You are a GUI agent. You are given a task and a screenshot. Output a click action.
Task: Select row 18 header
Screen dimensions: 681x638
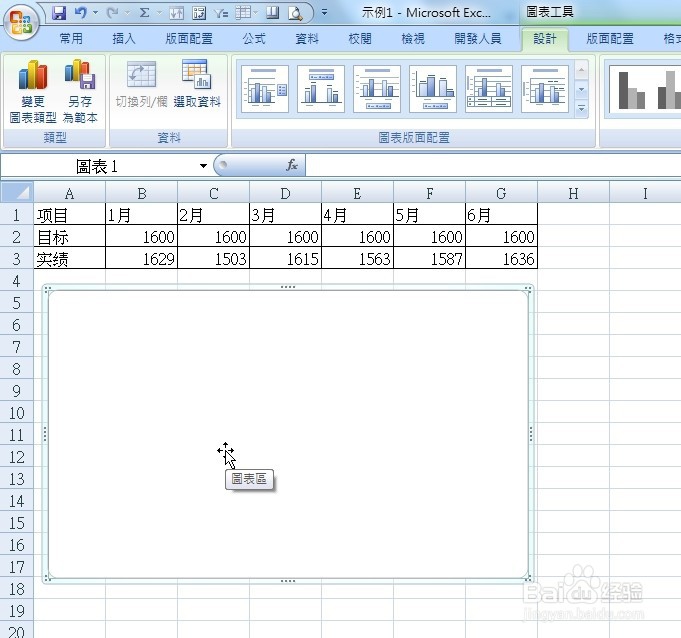click(17, 589)
